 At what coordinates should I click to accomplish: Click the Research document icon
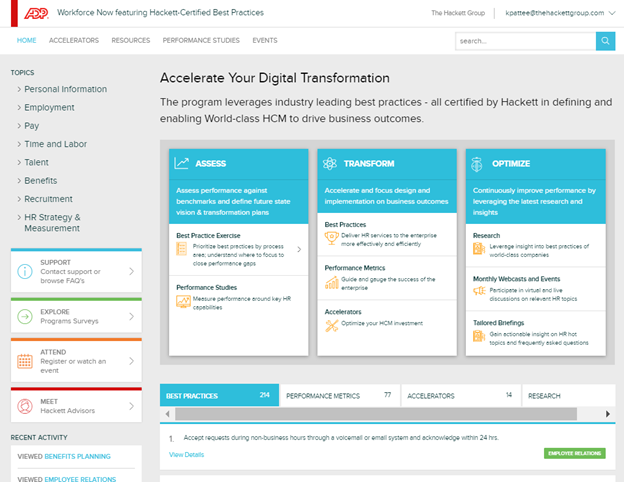click(x=479, y=249)
